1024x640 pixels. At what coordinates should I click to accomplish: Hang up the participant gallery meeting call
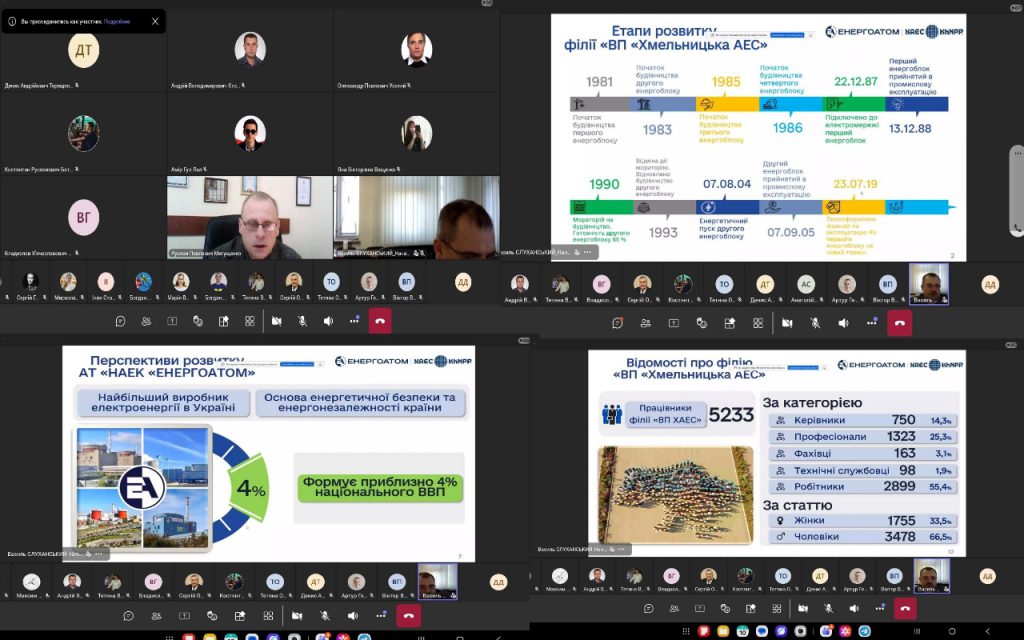click(x=380, y=321)
